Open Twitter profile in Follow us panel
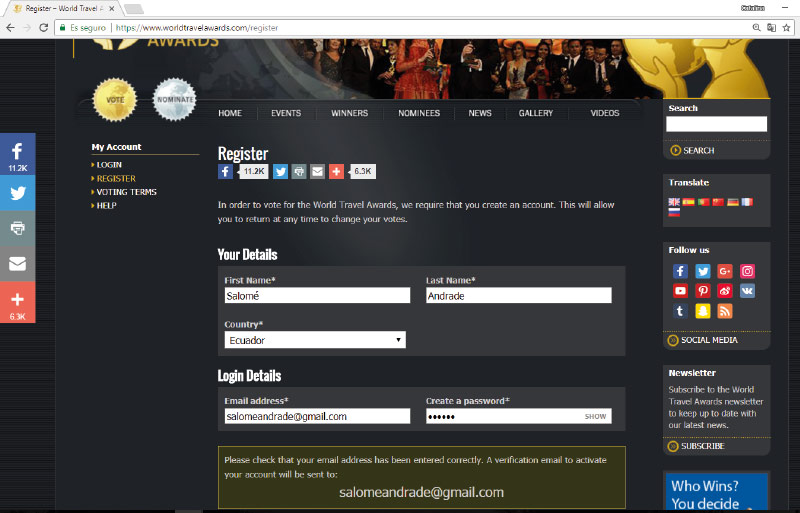The width and height of the screenshot is (800, 513). pos(703,271)
